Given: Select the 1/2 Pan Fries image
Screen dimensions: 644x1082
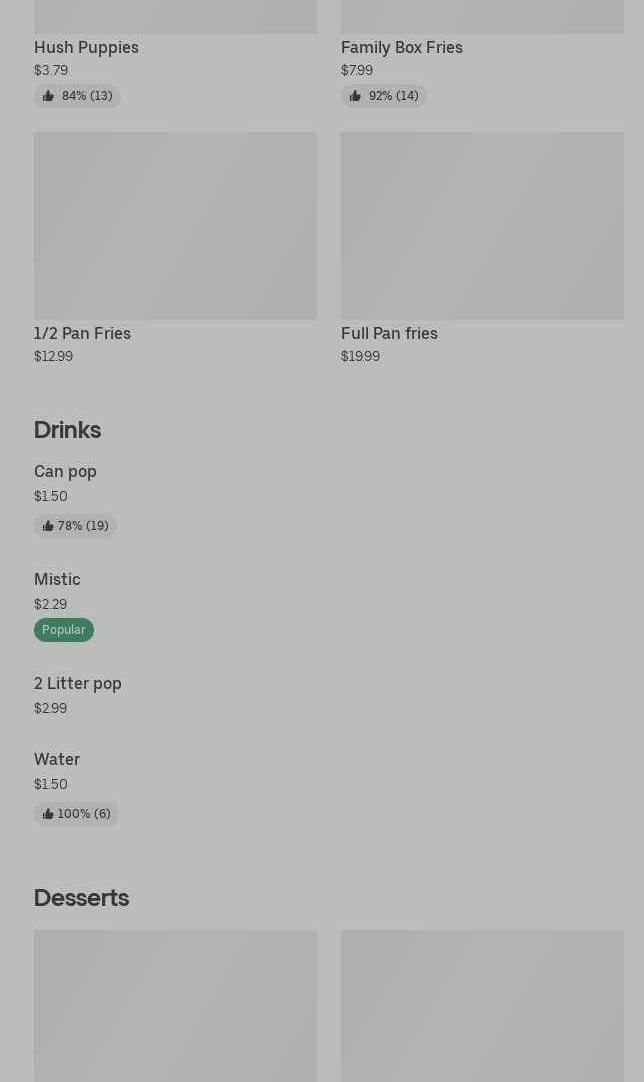Looking at the screenshot, I should coord(175,226).
